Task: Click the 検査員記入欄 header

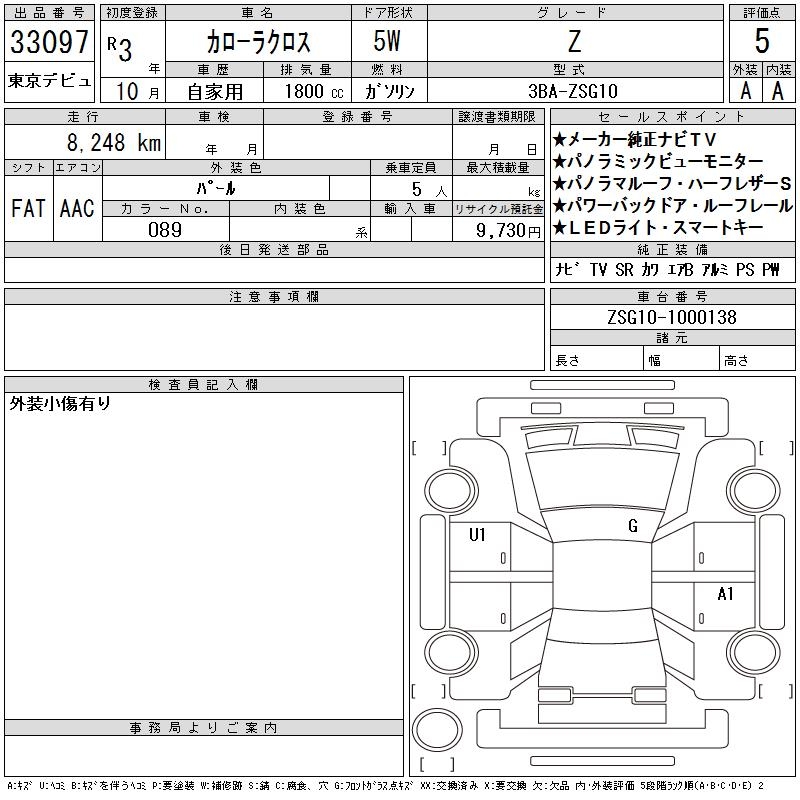Action: [204, 384]
